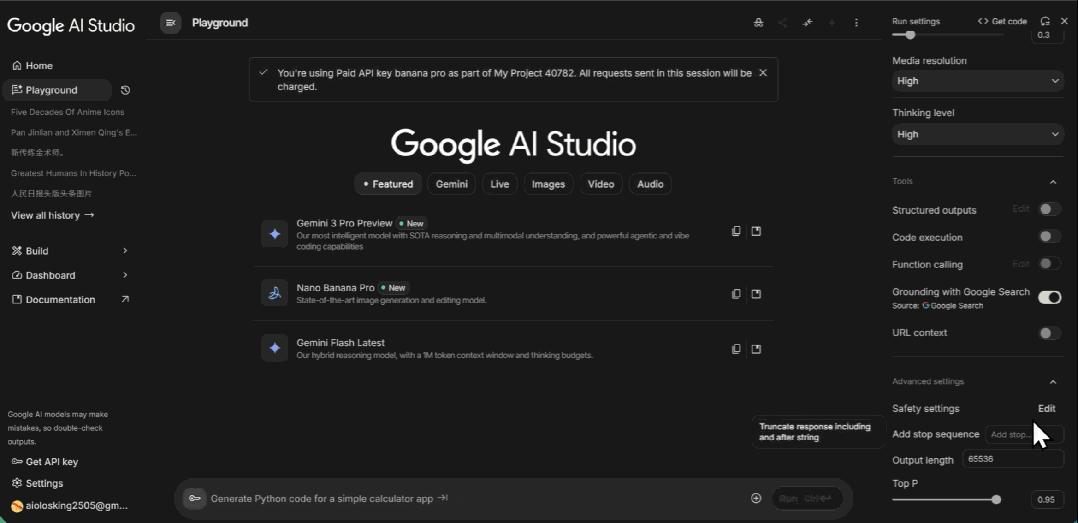Click the reset settings refresh icon
The width and height of the screenshot is (1078, 523).
point(1045,21)
